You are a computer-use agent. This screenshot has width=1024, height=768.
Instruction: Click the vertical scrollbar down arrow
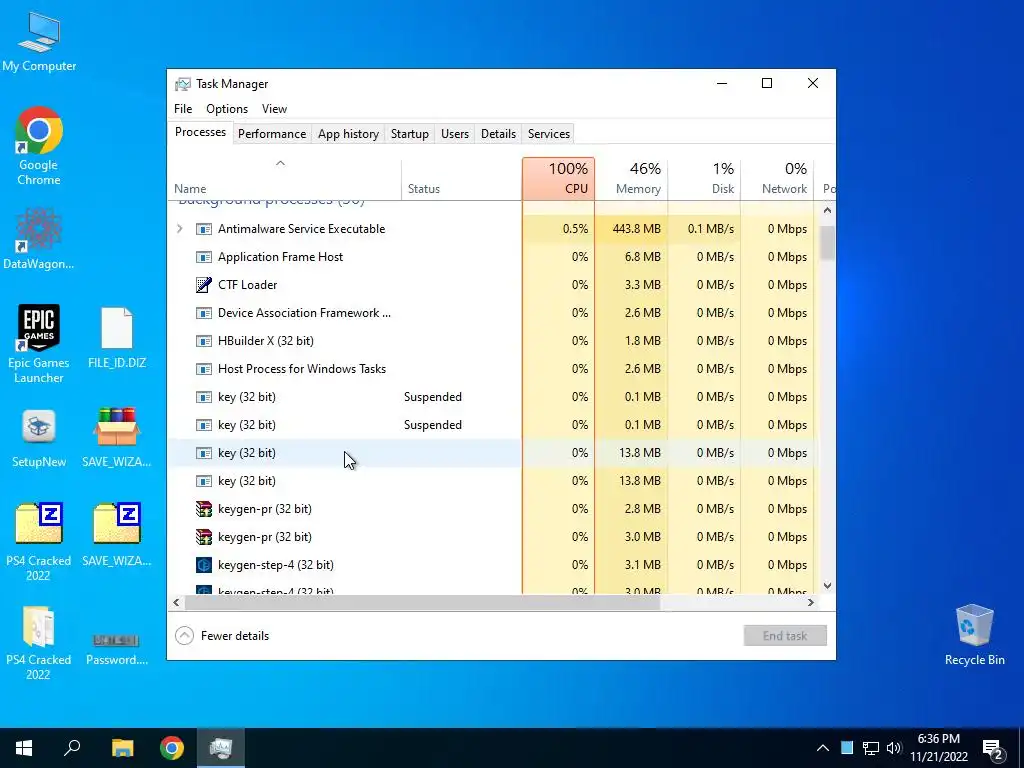click(x=827, y=586)
